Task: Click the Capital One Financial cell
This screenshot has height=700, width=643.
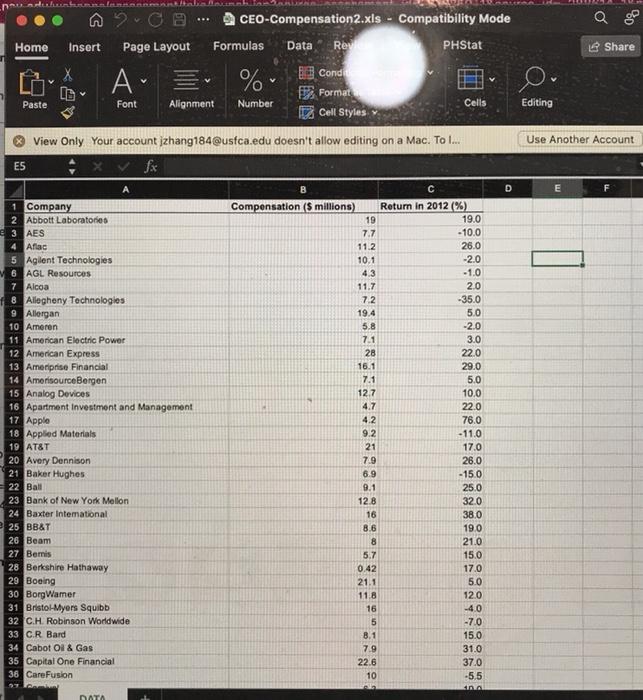Action: (126, 661)
